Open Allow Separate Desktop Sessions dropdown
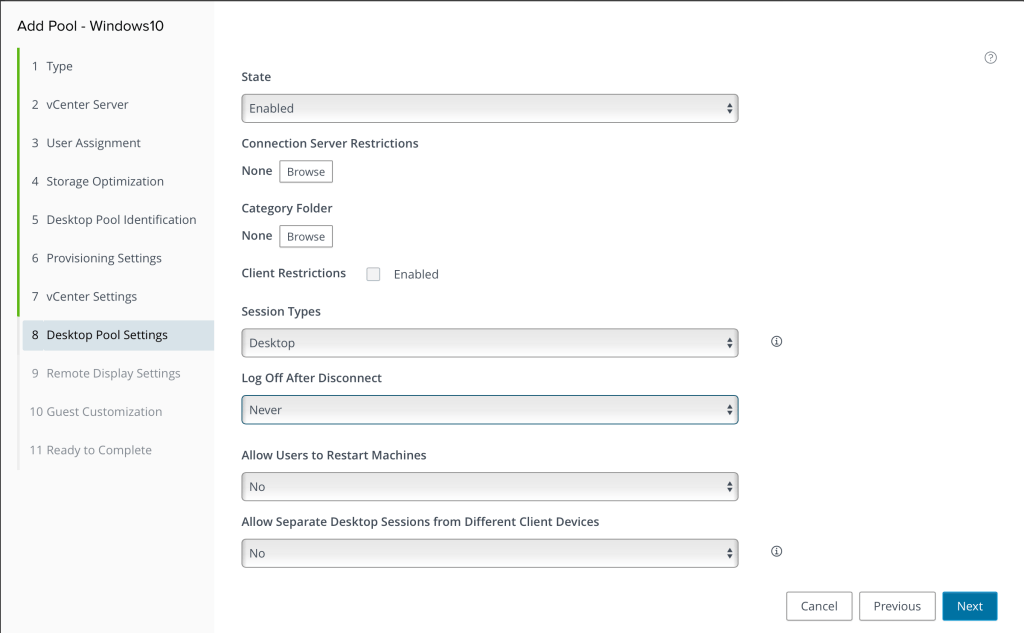Image resolution: width=1024 pixels, height=633 pixels. (489, 553)
